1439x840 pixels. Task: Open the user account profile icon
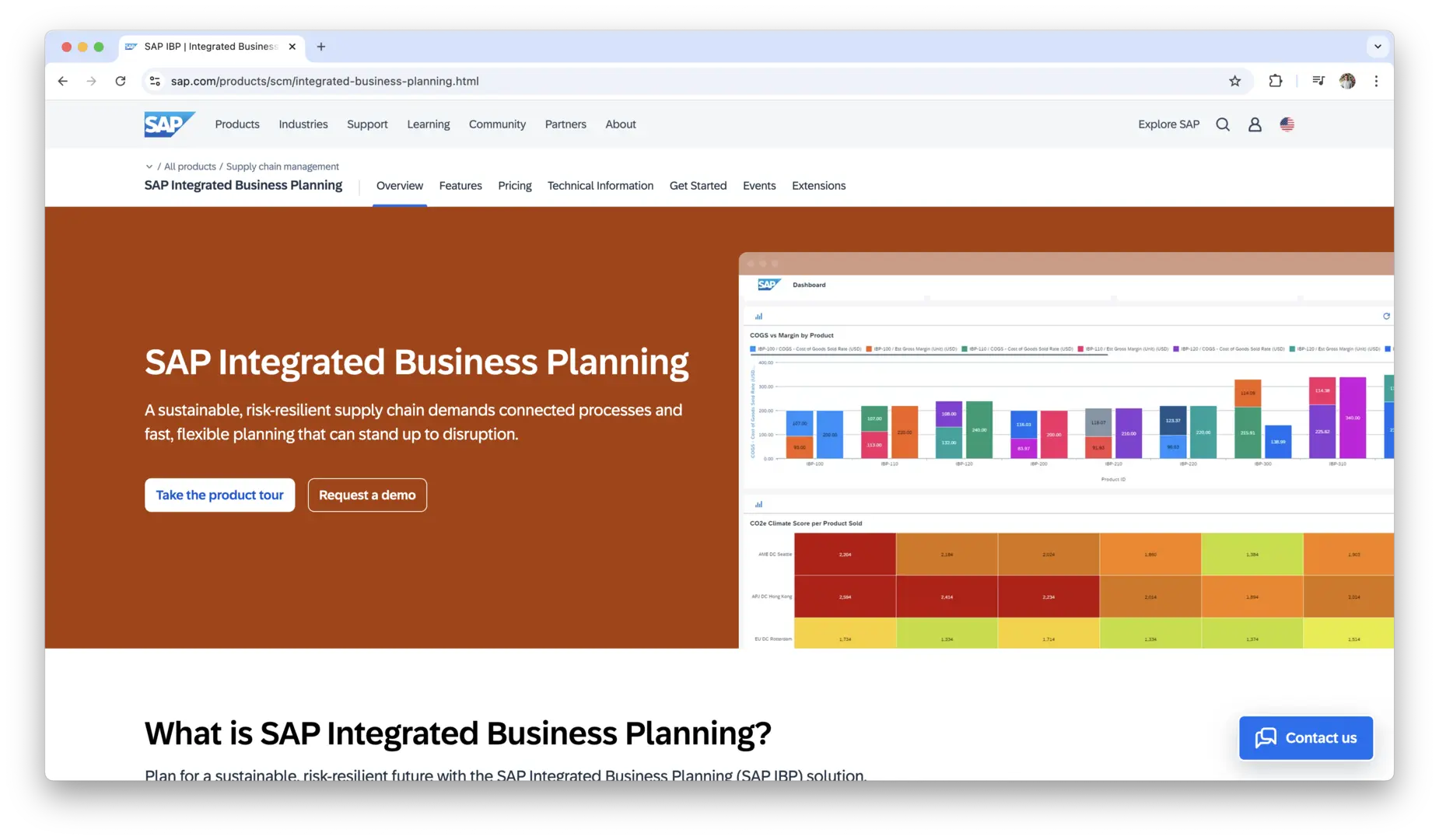point(1255,124)
